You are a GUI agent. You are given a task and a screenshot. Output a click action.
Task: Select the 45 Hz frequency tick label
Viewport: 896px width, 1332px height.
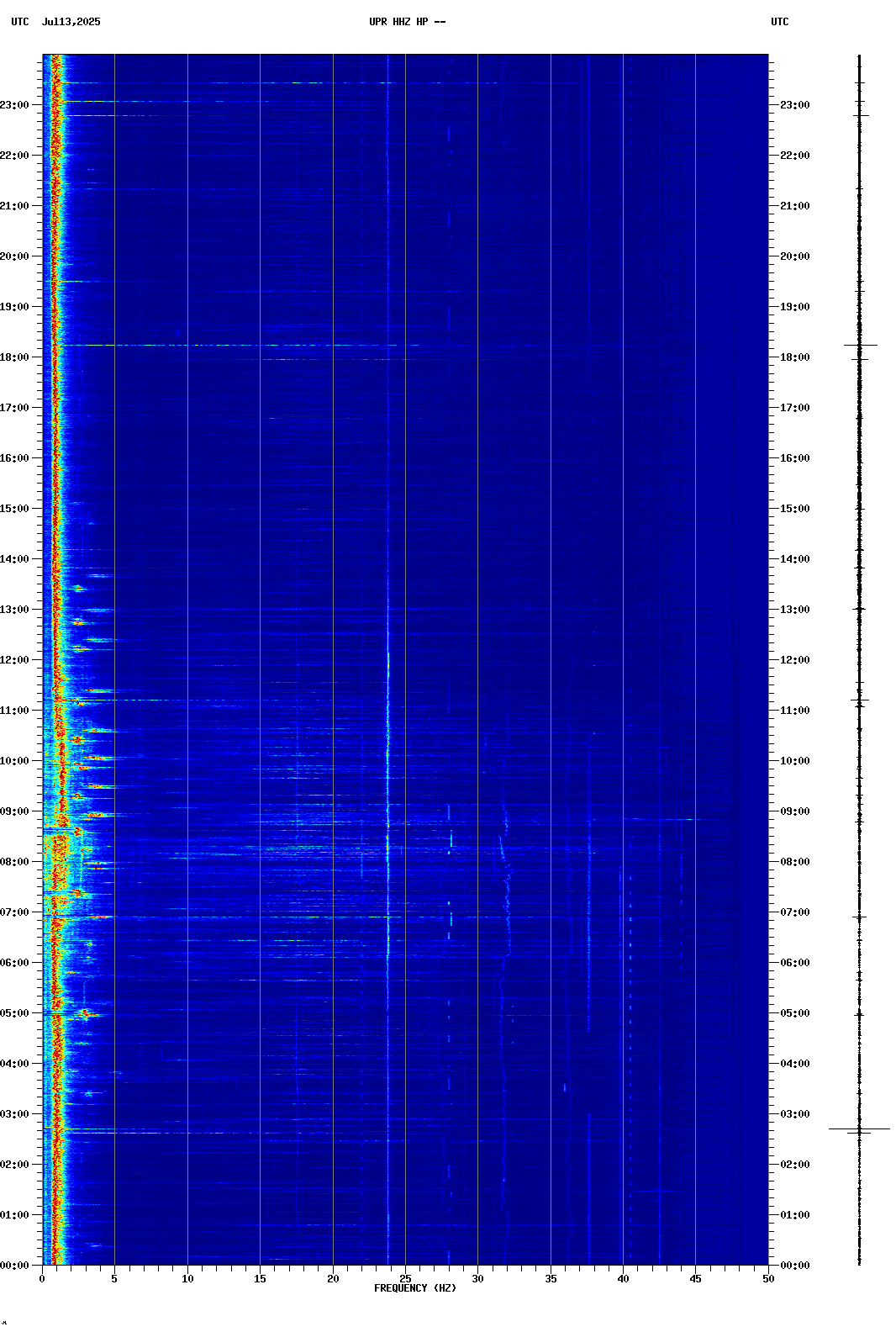[695, 1279]
